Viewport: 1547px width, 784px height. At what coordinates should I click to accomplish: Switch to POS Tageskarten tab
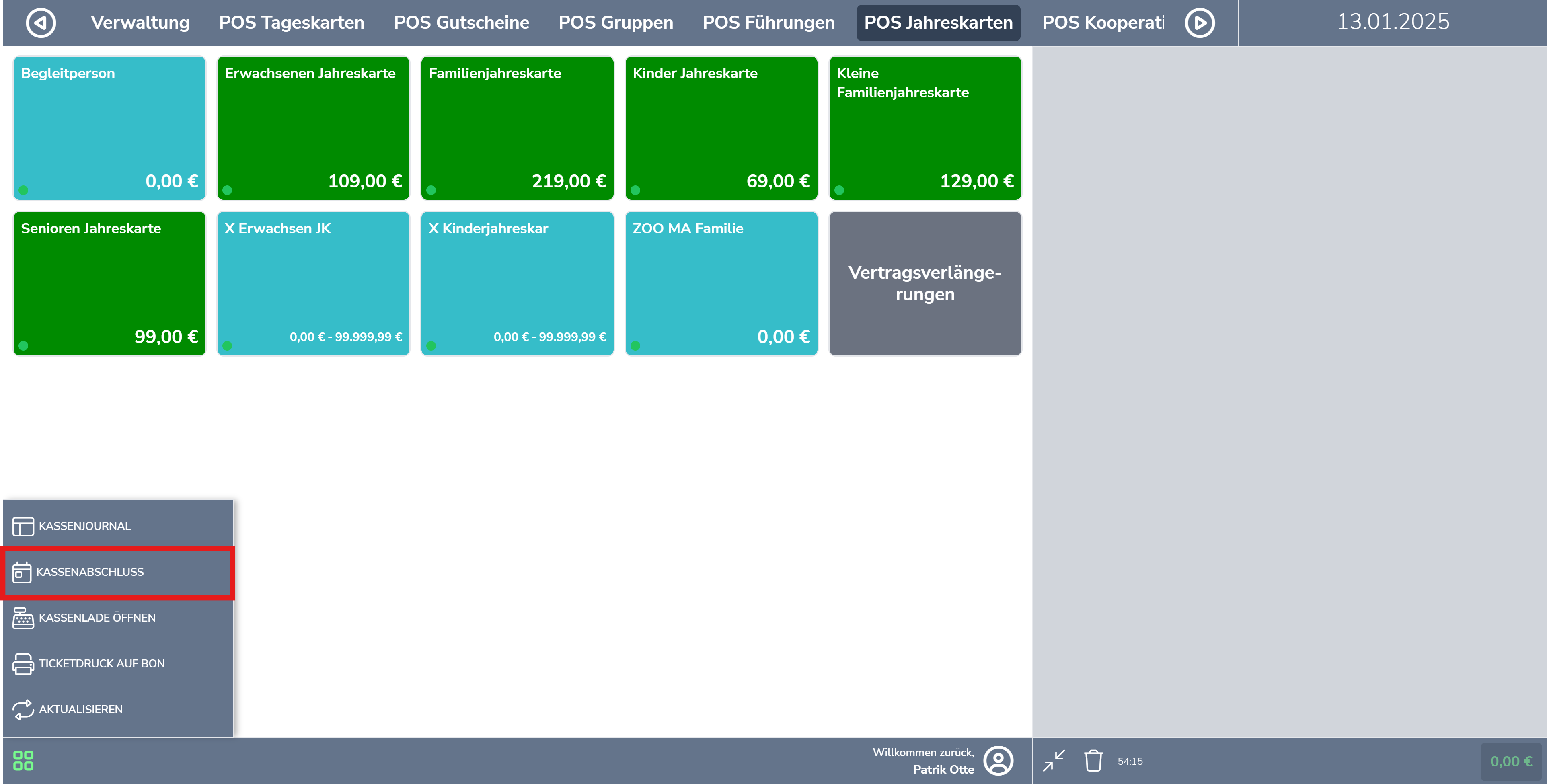coord(291,23)
